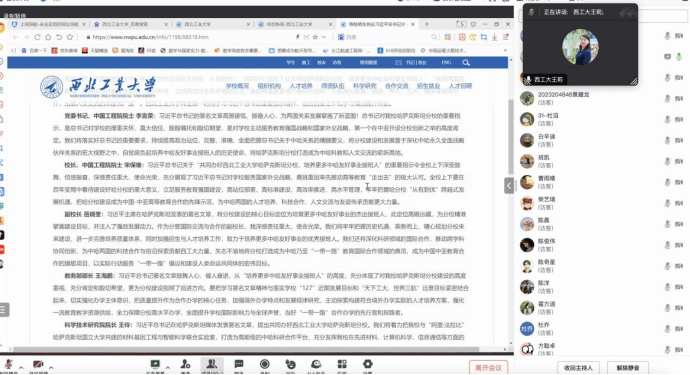Viewport: 690px width, 375px height.
Task: Open the meeting settings gear icon
Action: coord(367,364)
